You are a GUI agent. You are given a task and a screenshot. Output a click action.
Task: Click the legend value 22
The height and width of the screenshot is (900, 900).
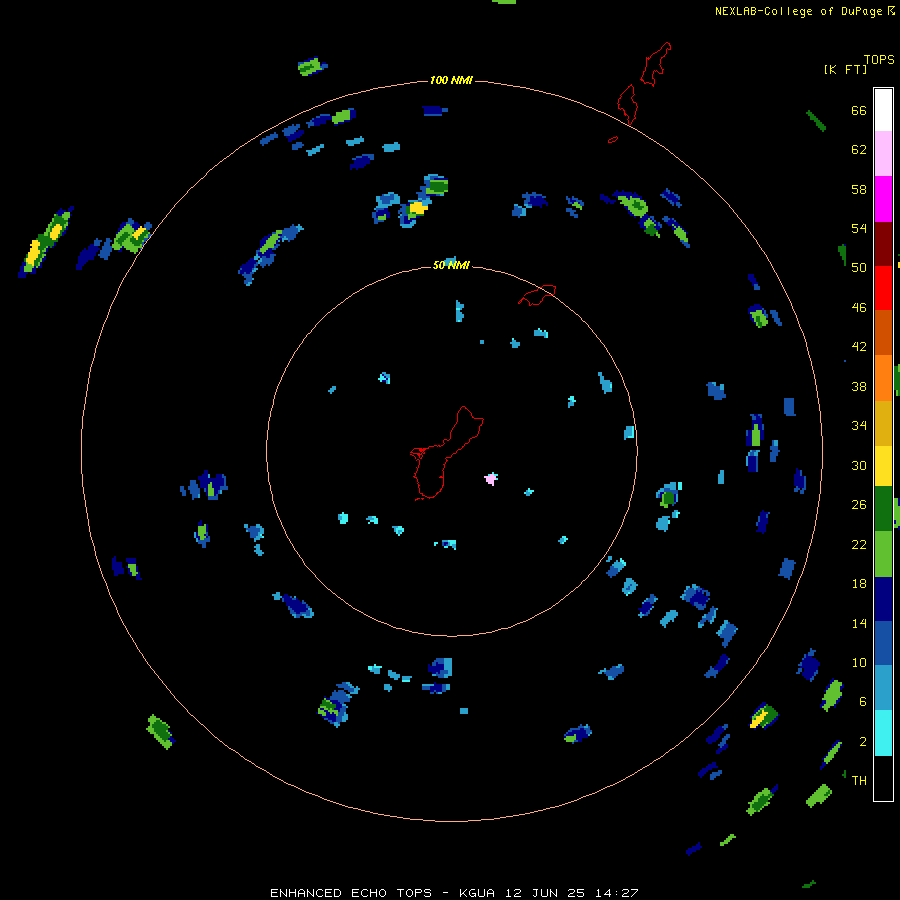859,544
